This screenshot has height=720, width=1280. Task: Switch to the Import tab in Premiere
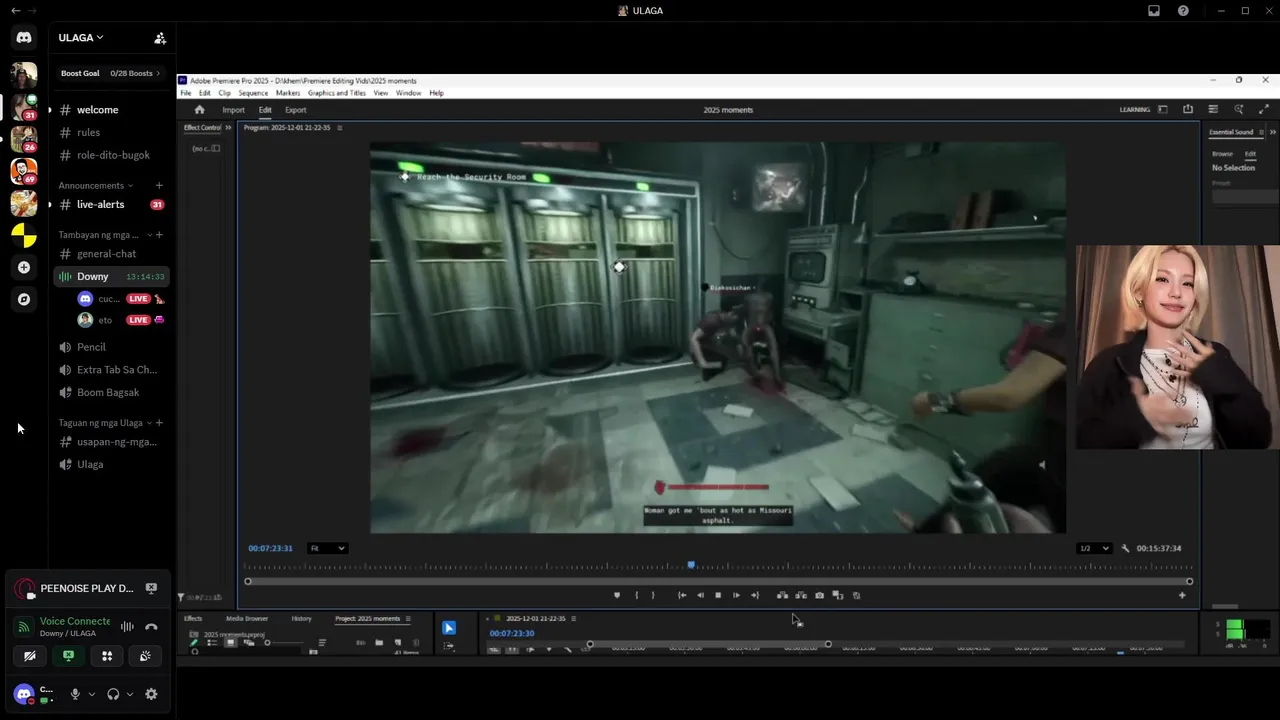[233, 110]
